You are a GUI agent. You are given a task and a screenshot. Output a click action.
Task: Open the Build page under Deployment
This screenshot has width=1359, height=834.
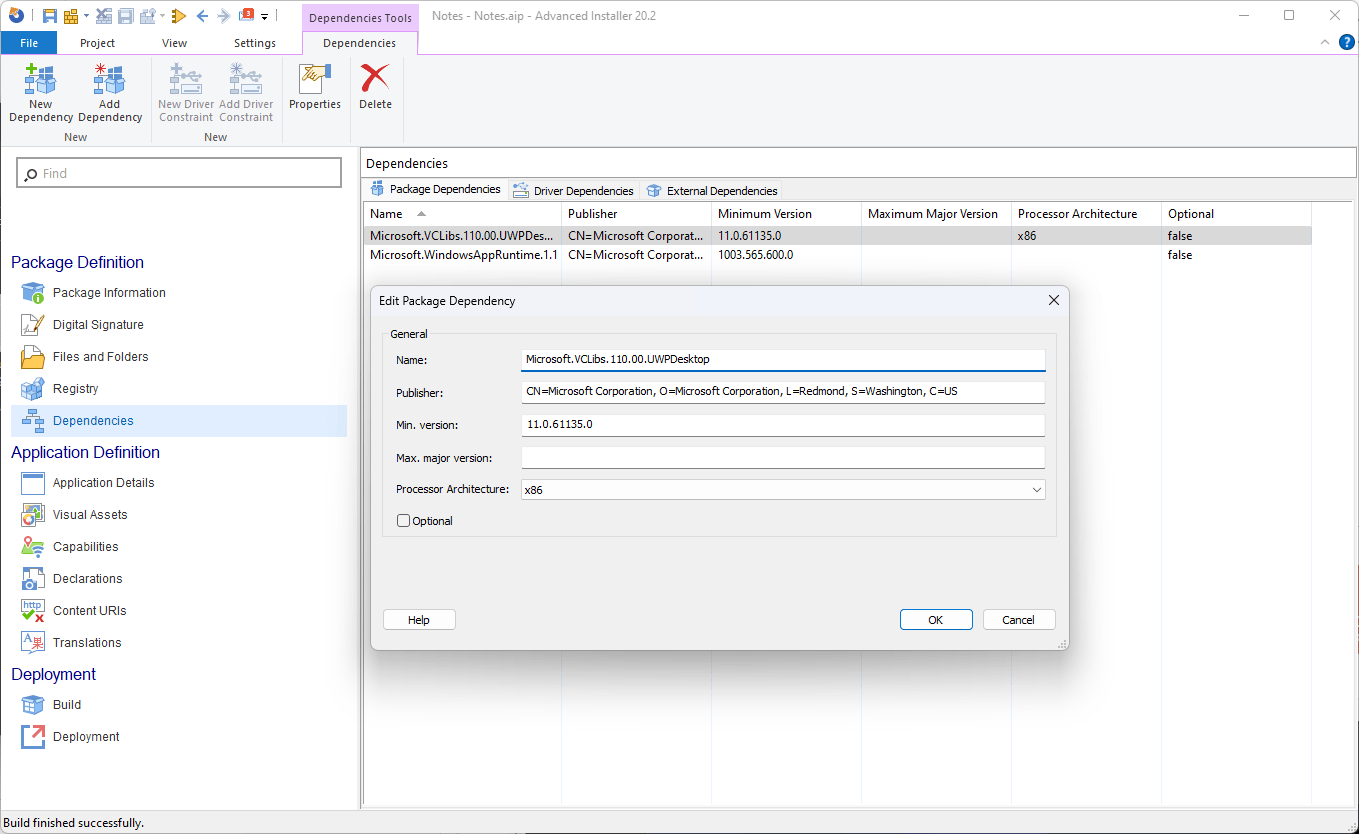(67, 705)
